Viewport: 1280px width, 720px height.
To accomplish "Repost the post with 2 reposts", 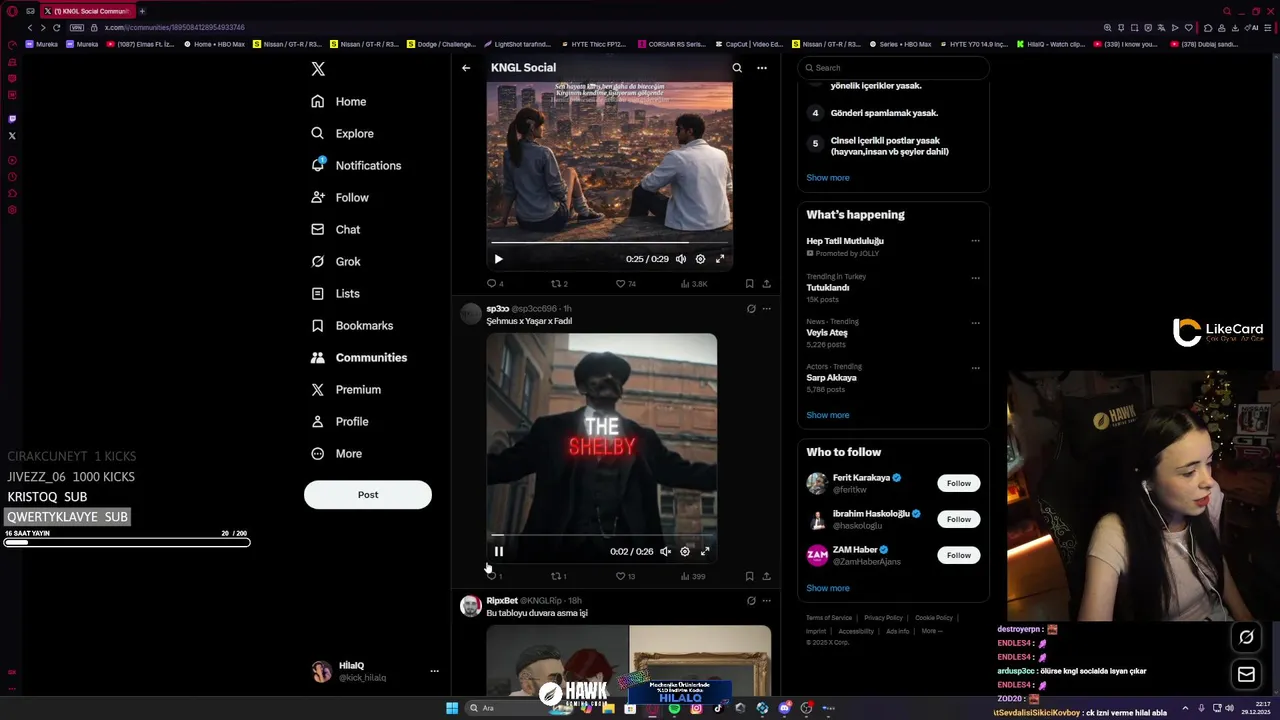I will (x=559, y=284).
